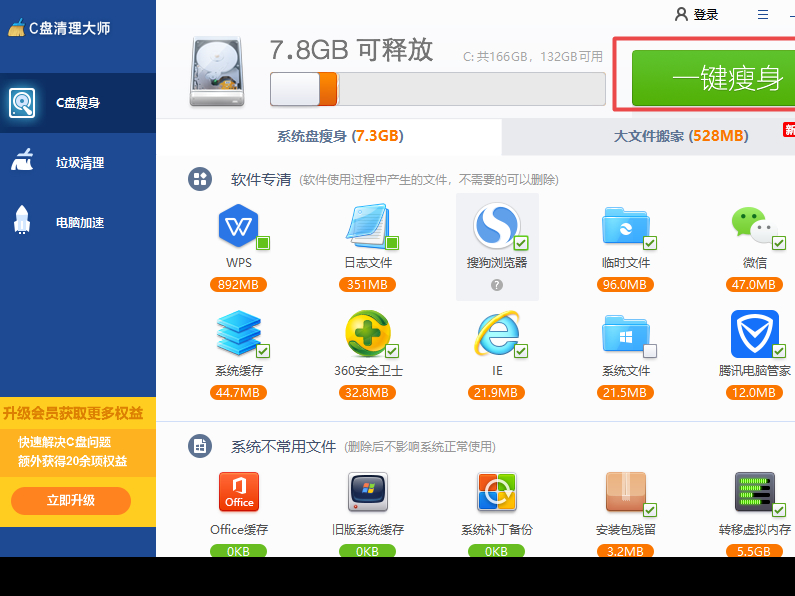Click the 旧版系统缓存 monitor icon
The image size is (795, 596).
368,492
